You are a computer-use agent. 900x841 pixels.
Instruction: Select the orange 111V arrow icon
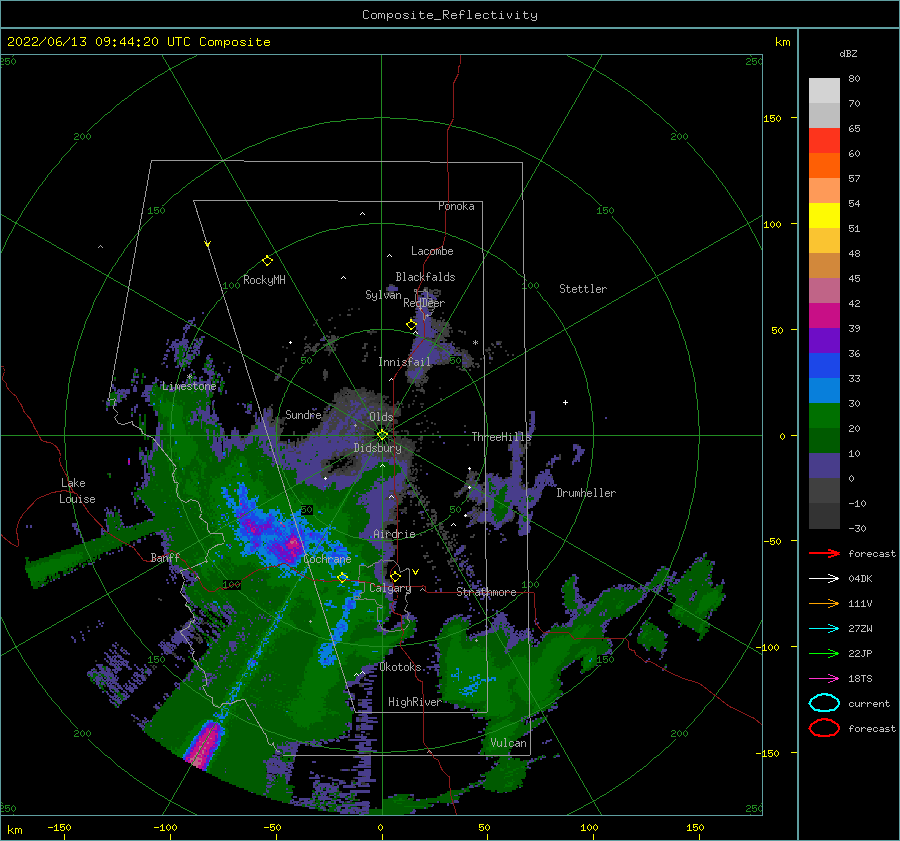[x=824, y=603]
